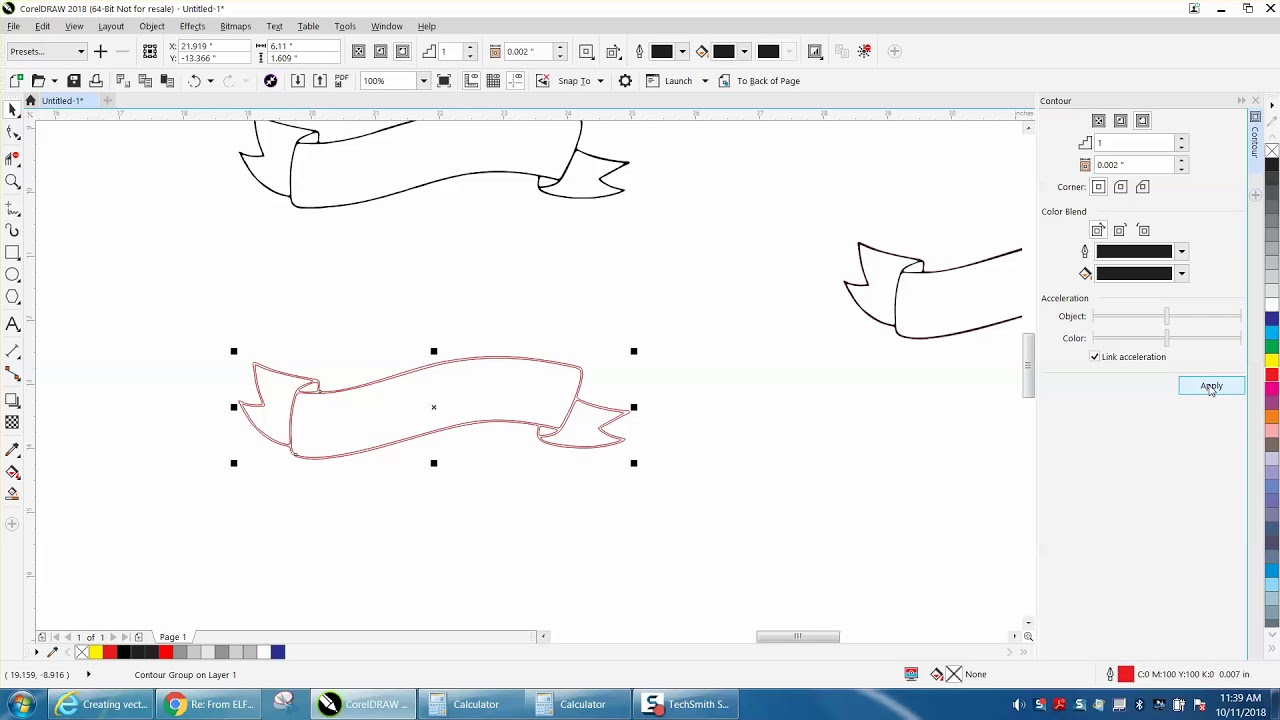Click the Save icon in toolbar
Viewport: 1280px width, 720px height.
pos(73,81)
